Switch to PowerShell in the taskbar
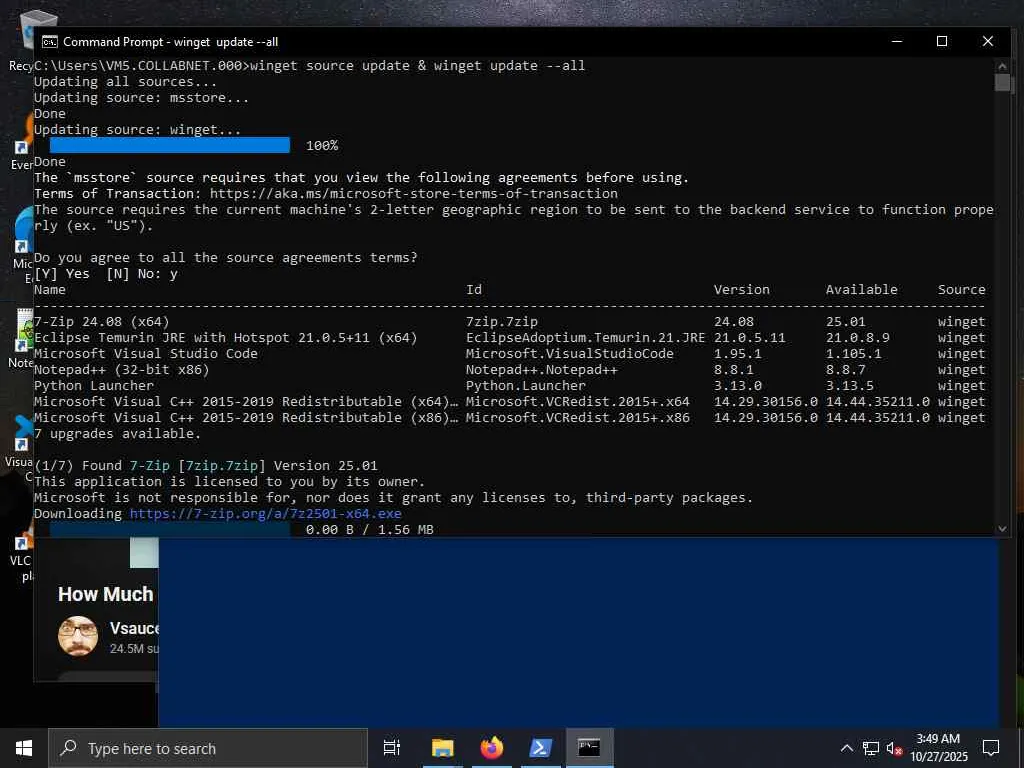The height and width of the screenshot is (768, 1024). (541, 748)
